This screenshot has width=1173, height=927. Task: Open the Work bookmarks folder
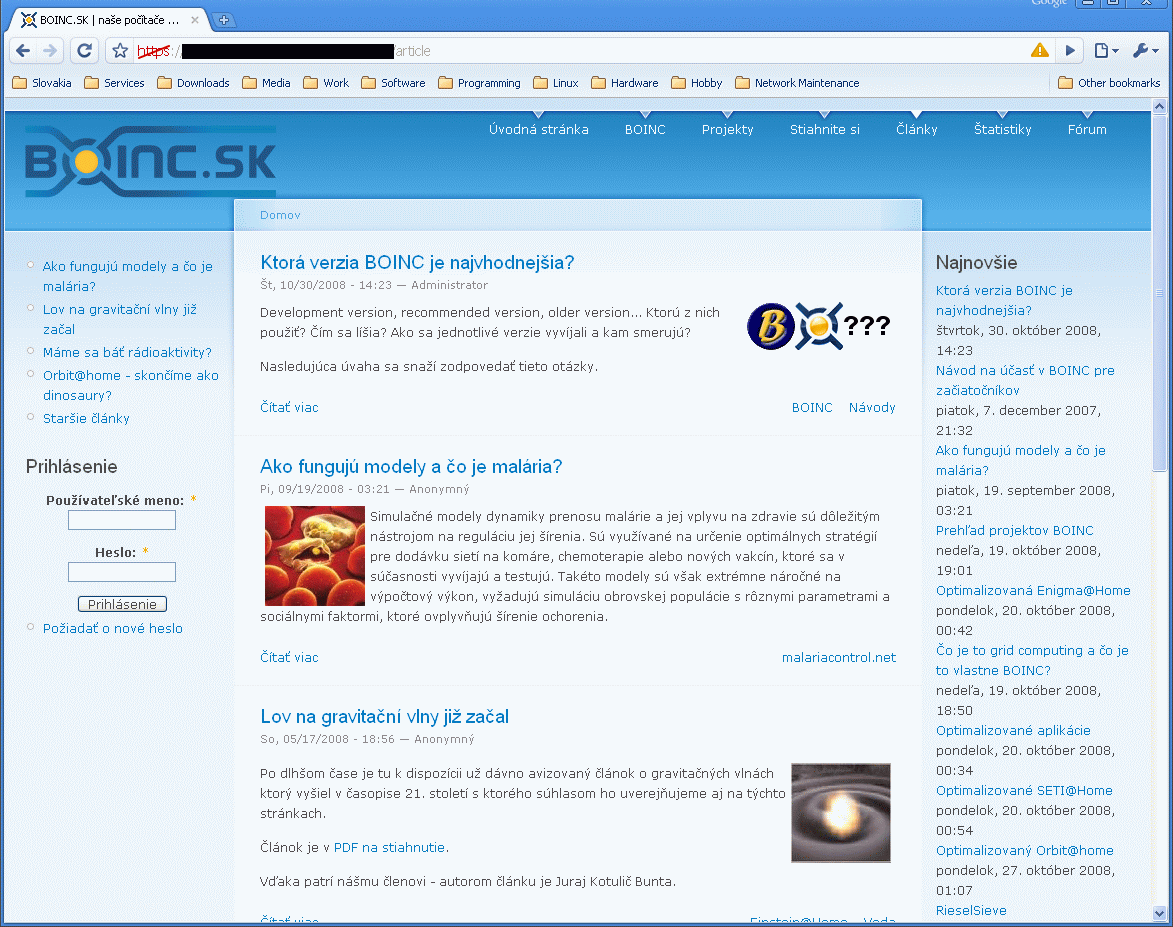326,83
